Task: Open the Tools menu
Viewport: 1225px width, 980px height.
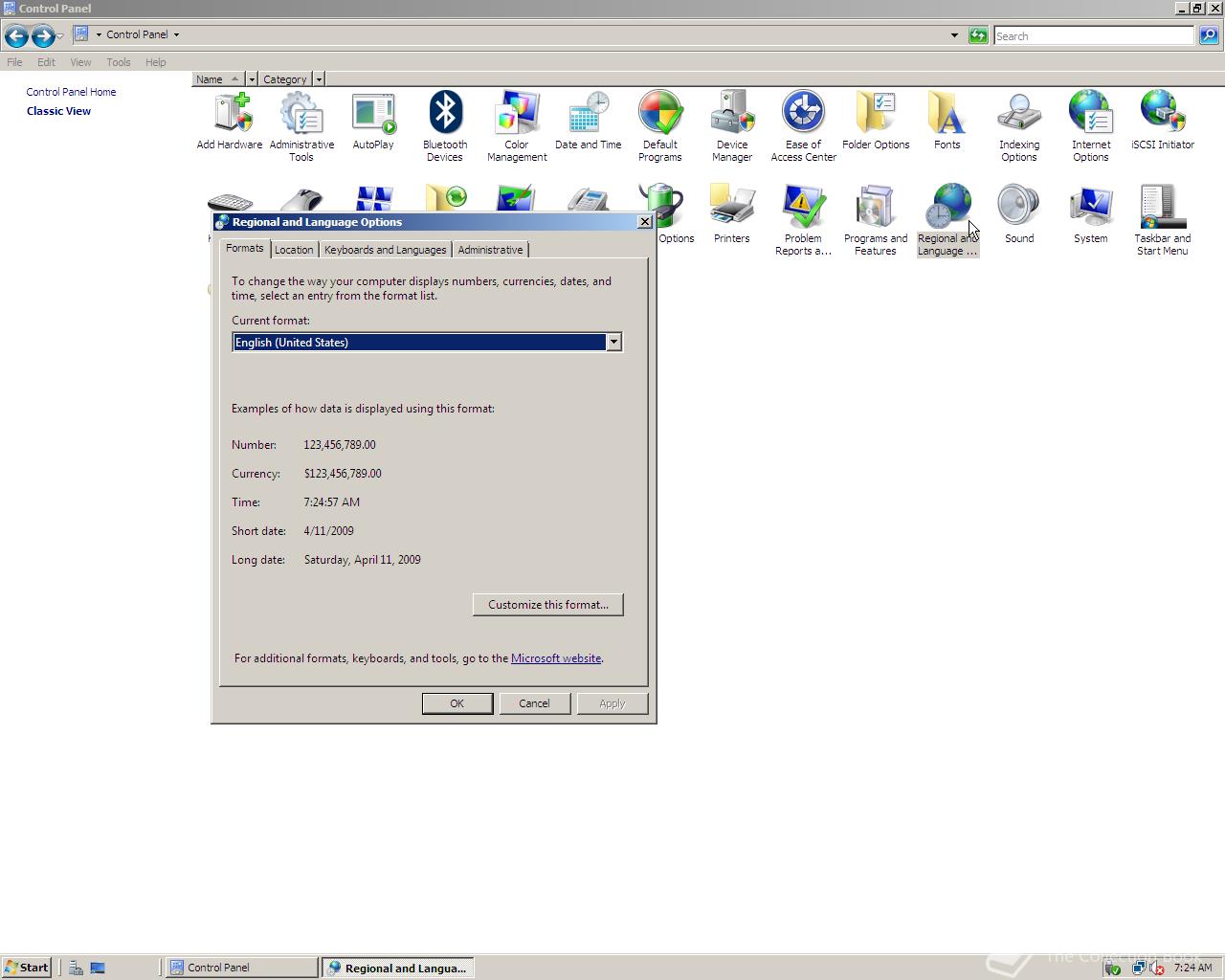Action: click(119, 62)
